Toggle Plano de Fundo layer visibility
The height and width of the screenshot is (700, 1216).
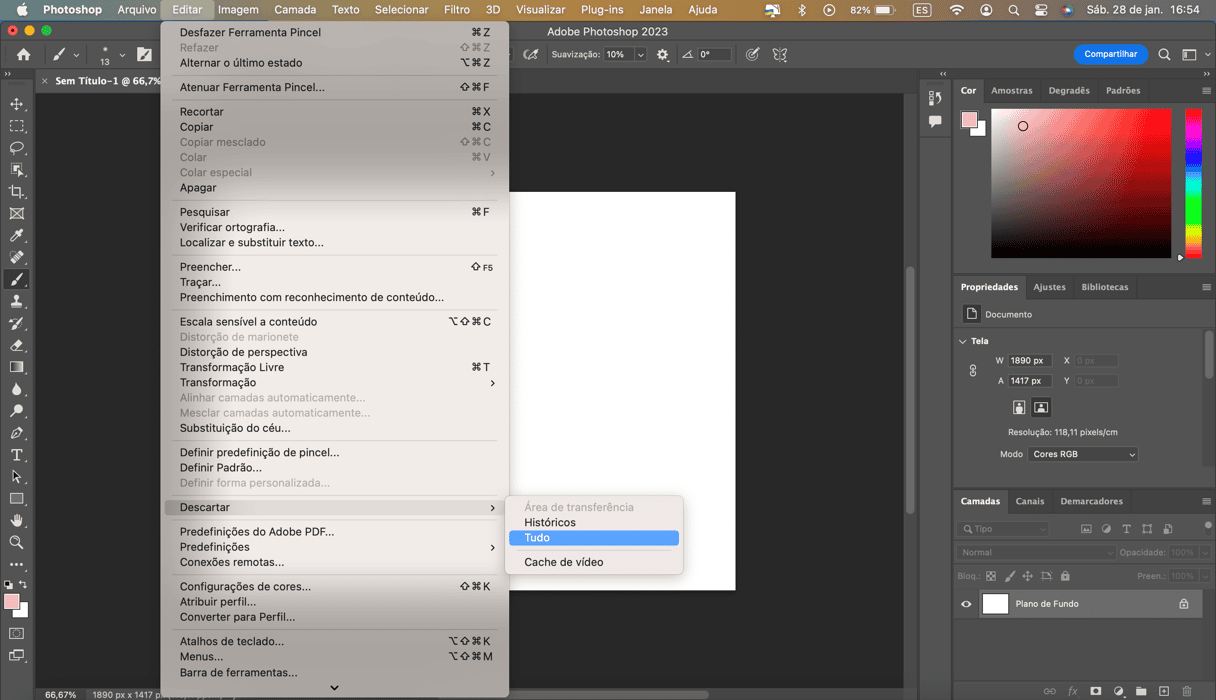[x=966, y=604]
